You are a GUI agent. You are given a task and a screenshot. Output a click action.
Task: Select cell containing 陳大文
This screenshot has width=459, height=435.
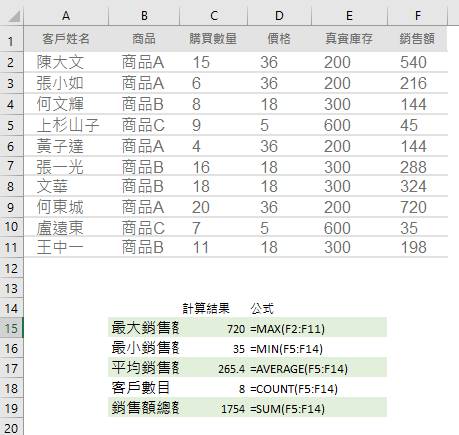click(x=66, y=62)
